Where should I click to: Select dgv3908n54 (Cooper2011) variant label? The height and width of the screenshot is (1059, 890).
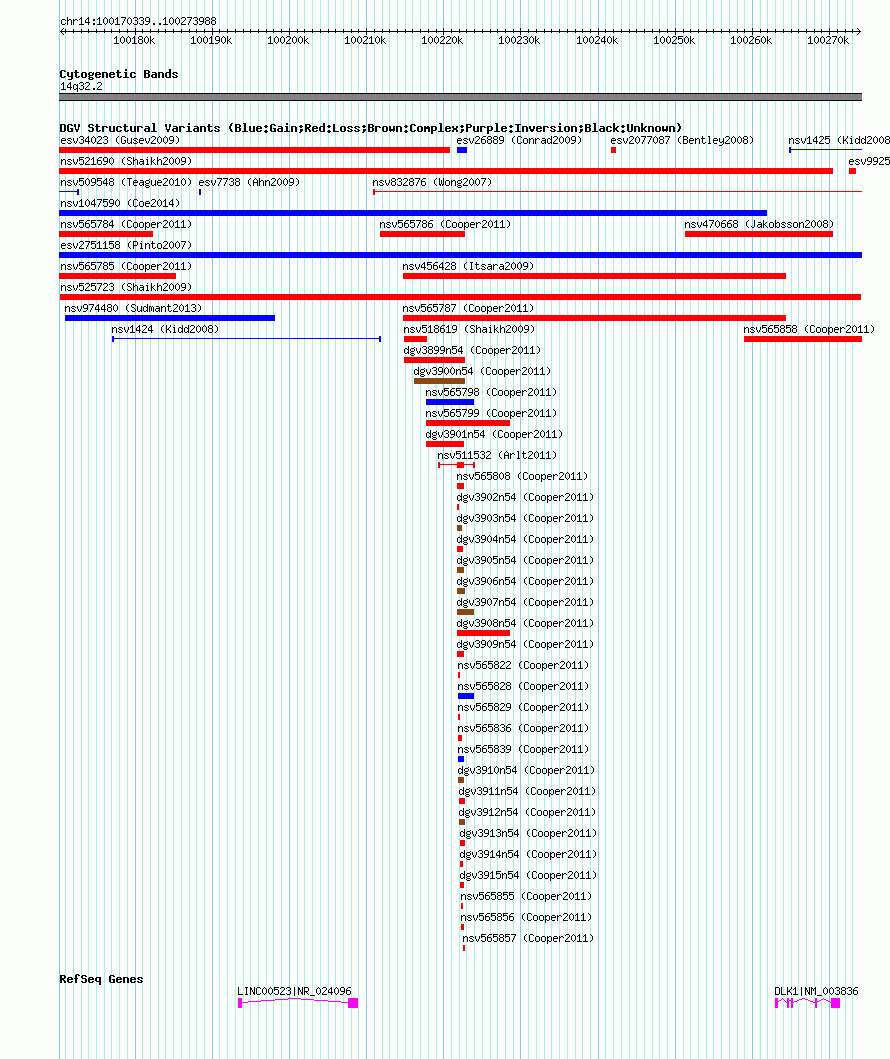[525, 623]
